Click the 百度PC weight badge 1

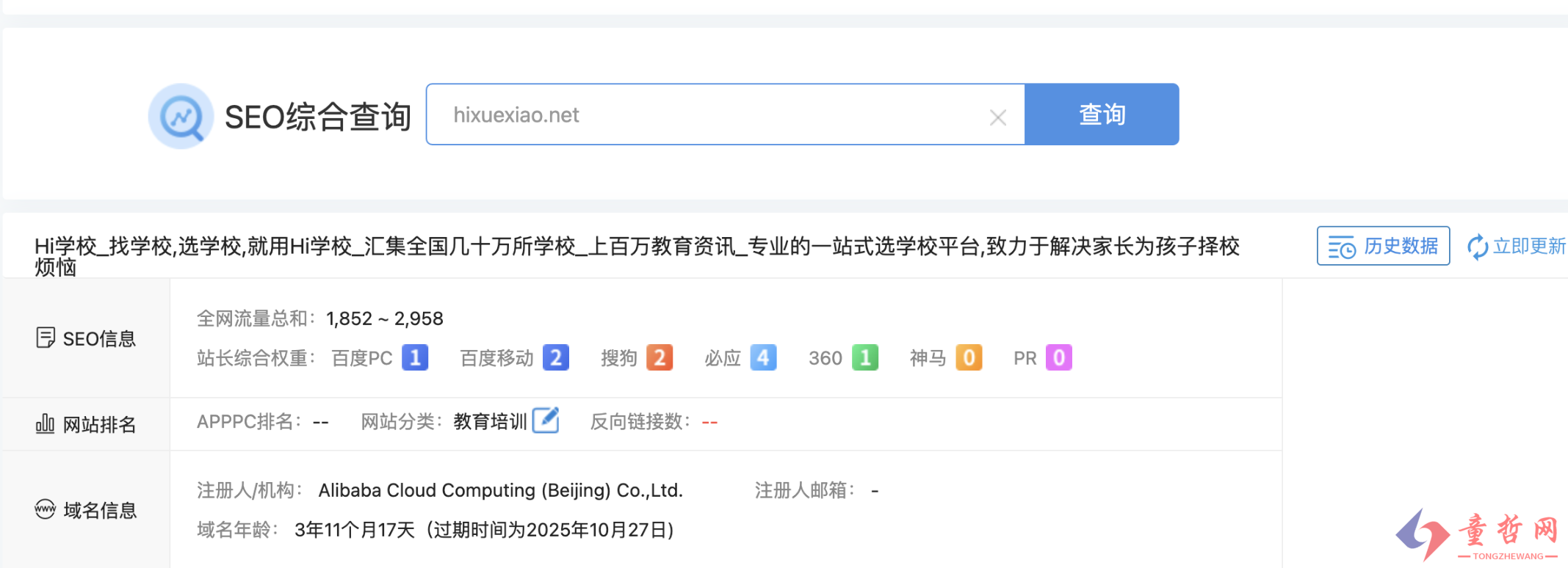(415, 358)
